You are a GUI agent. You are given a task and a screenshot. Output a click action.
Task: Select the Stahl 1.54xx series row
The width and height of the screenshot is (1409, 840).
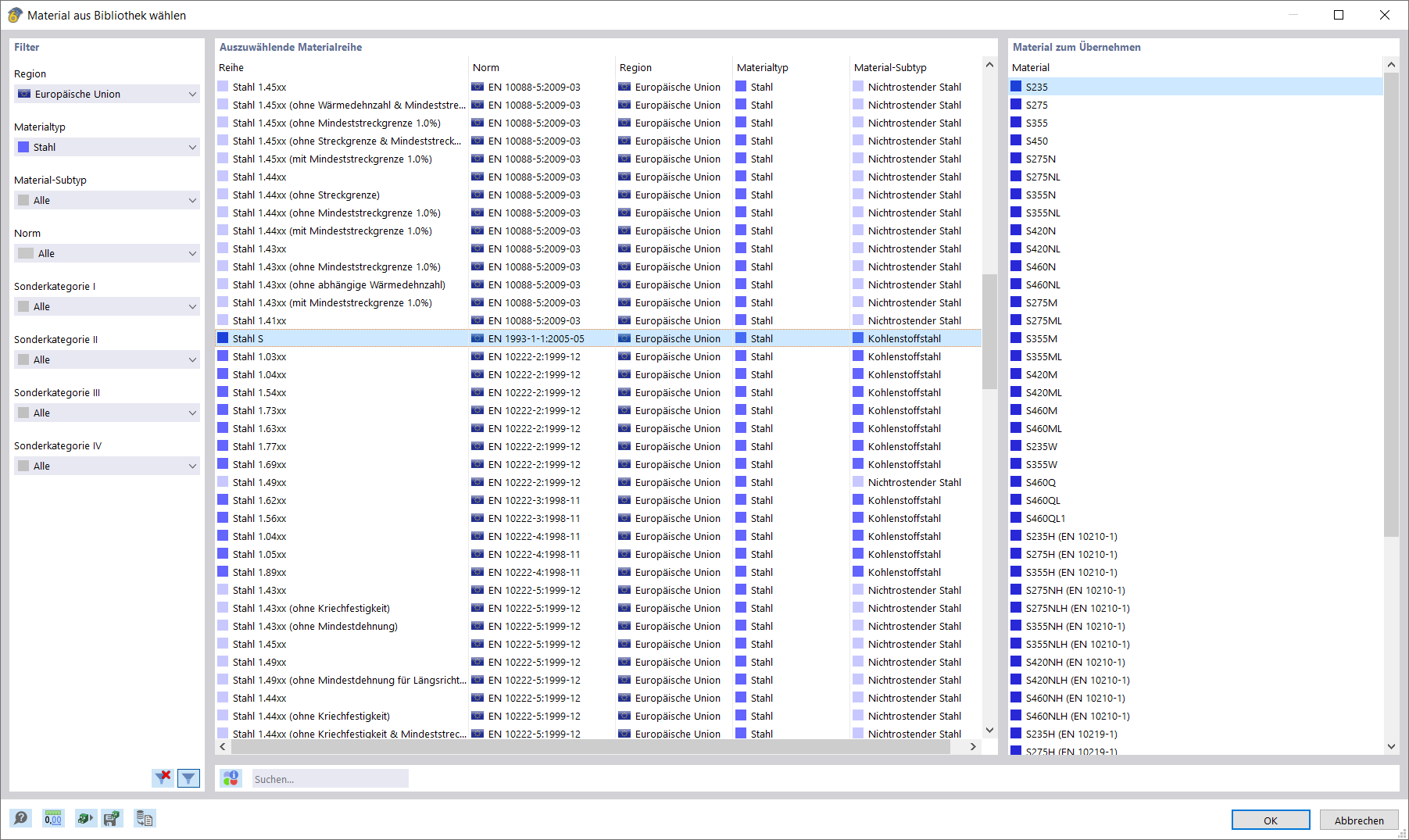click(x=598, y=392)
